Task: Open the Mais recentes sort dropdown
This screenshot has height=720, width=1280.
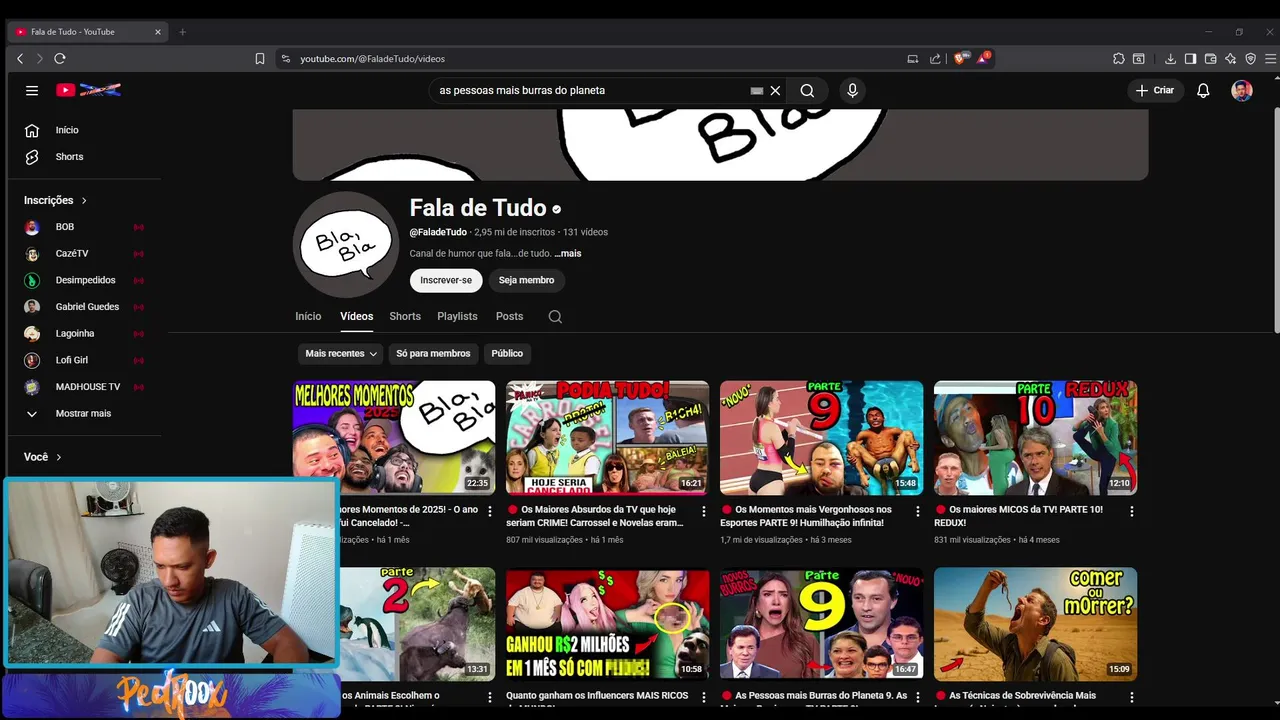Action: coord(341,353)
